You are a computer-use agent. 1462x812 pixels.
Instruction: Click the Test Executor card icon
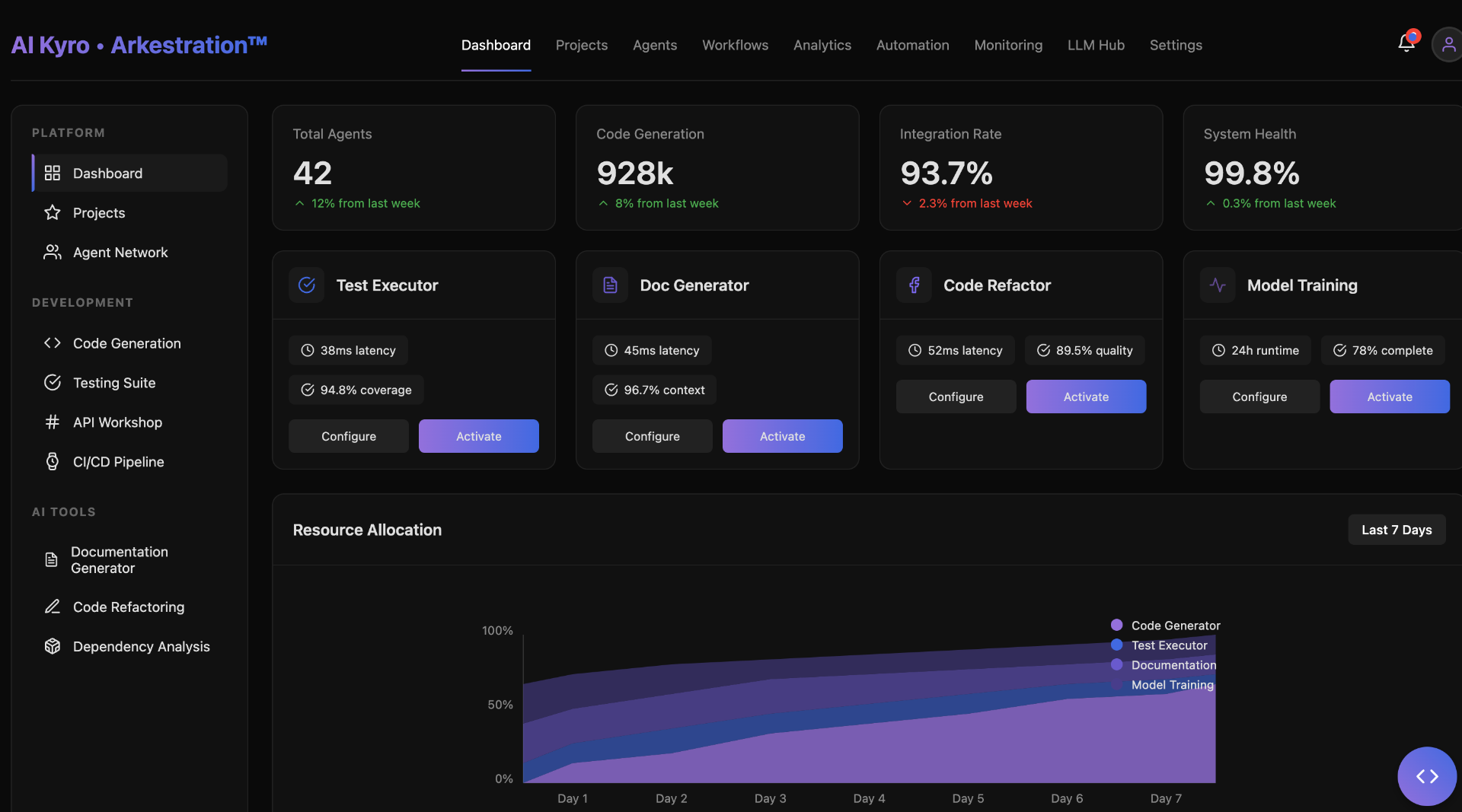click(307, 285)
